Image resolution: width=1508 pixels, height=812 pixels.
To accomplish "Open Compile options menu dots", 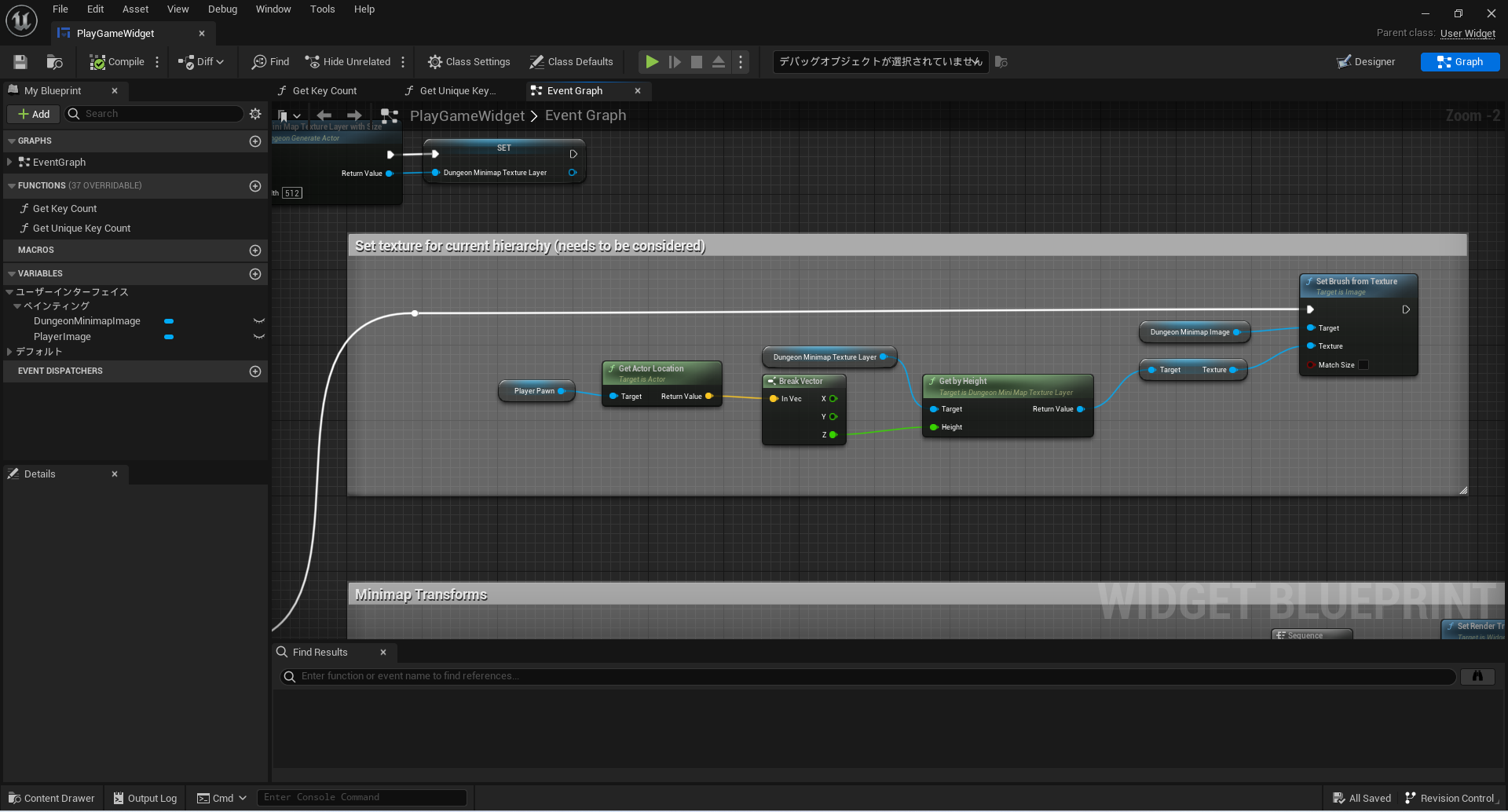I will click(x=157, y=62).
